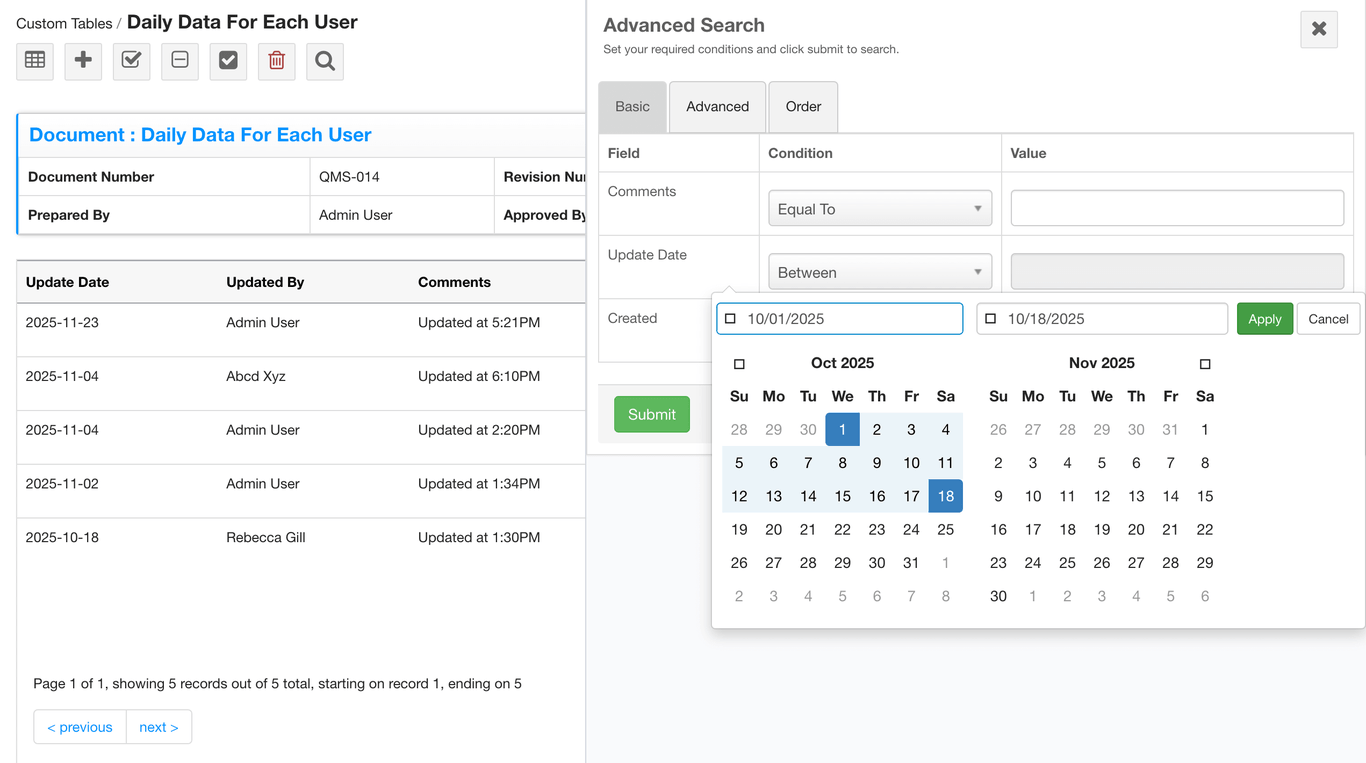Click the calendar icon in the 10/18/2025 field

(x=990, y=319)
